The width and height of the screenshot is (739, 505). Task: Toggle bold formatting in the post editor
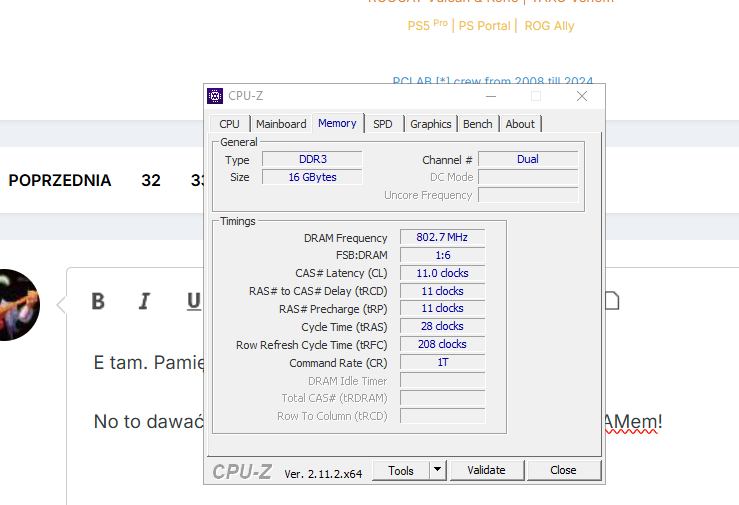(98, 301)
